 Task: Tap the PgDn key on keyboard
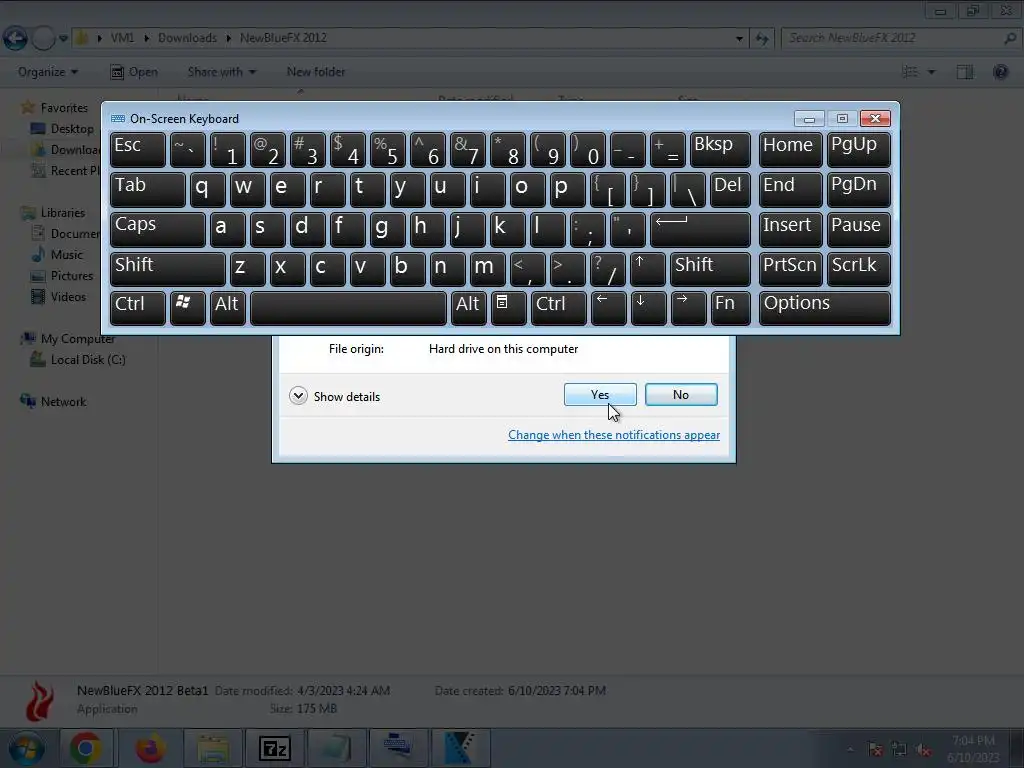[858, 190]
